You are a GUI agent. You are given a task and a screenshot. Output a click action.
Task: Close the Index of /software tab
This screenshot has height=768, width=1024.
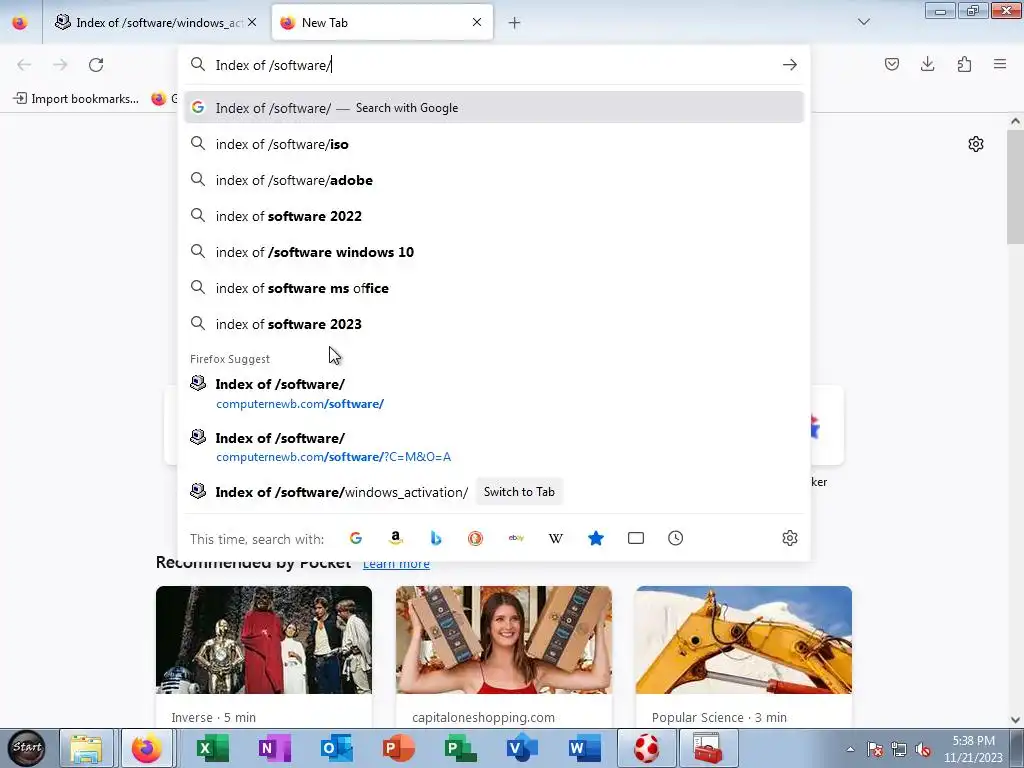click(252, 22)
